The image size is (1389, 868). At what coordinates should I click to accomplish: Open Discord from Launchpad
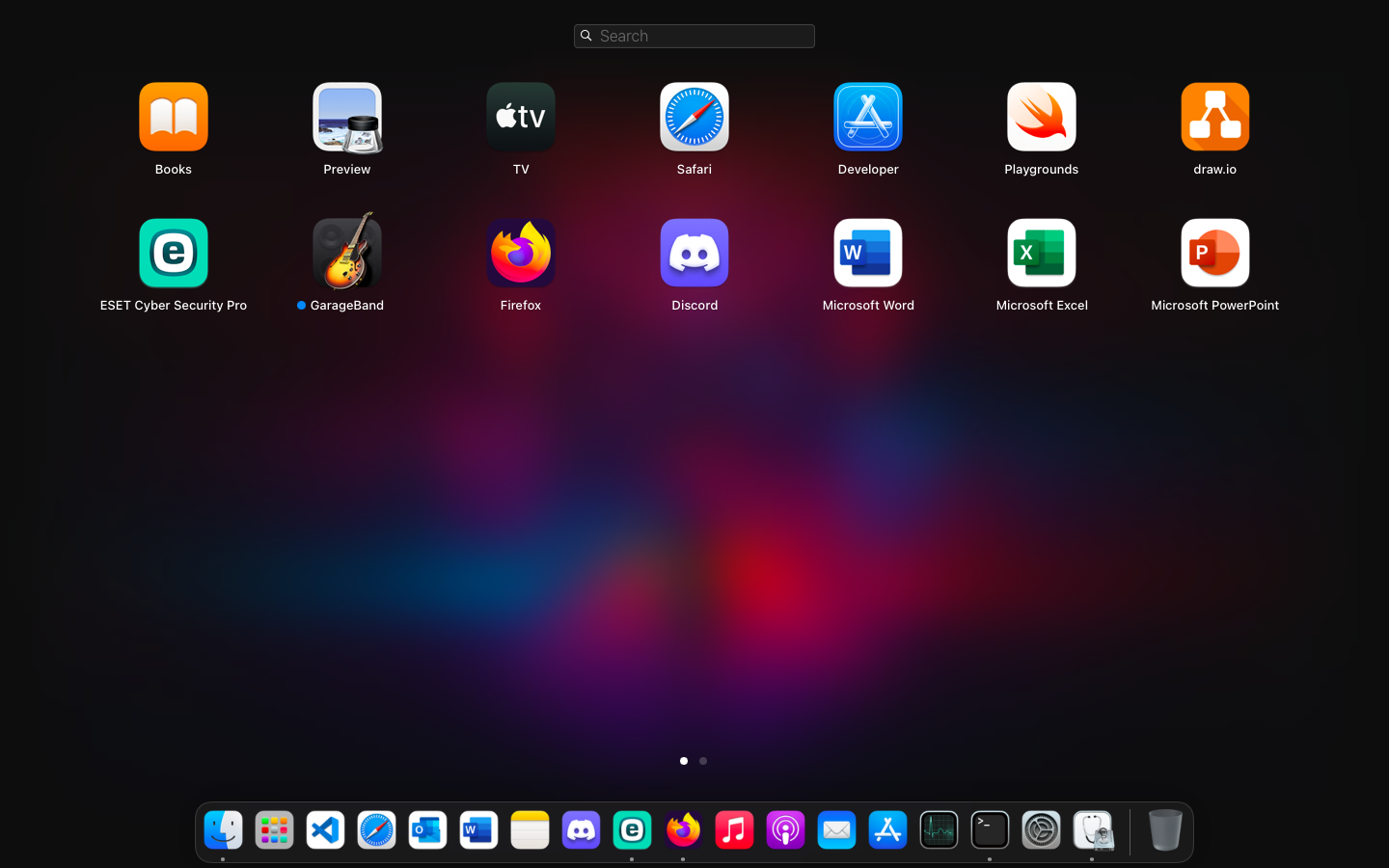click(x=694, y=253)
